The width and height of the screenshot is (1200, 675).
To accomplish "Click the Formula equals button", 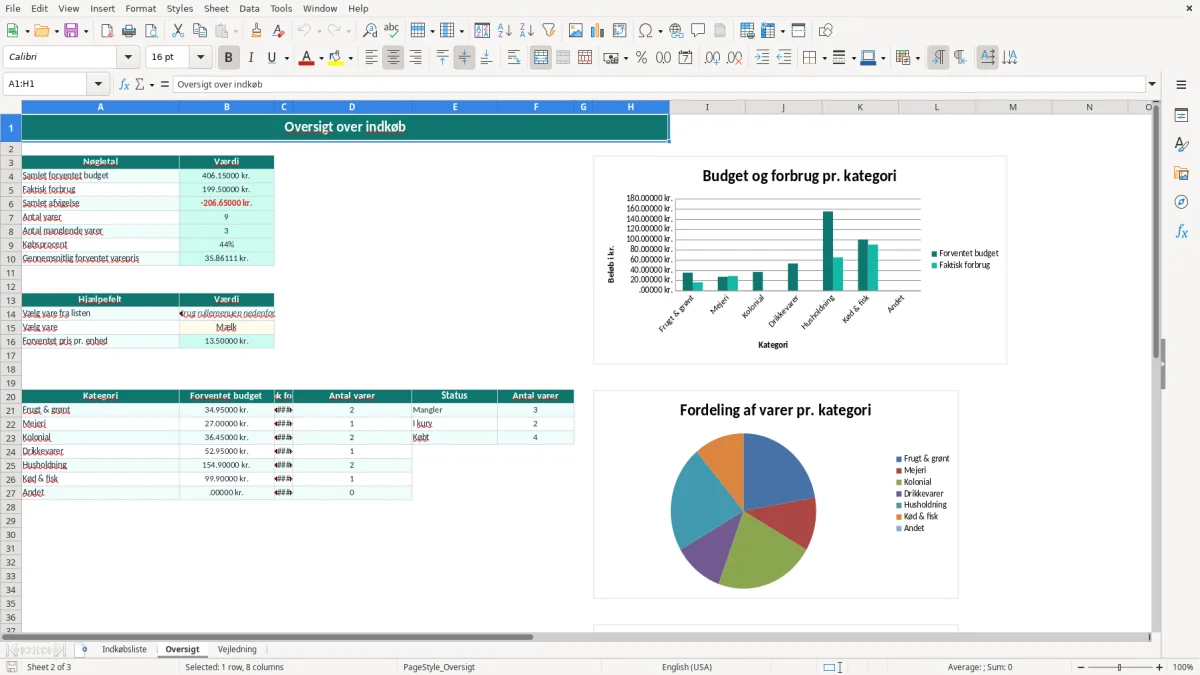I will pos(164,84).
